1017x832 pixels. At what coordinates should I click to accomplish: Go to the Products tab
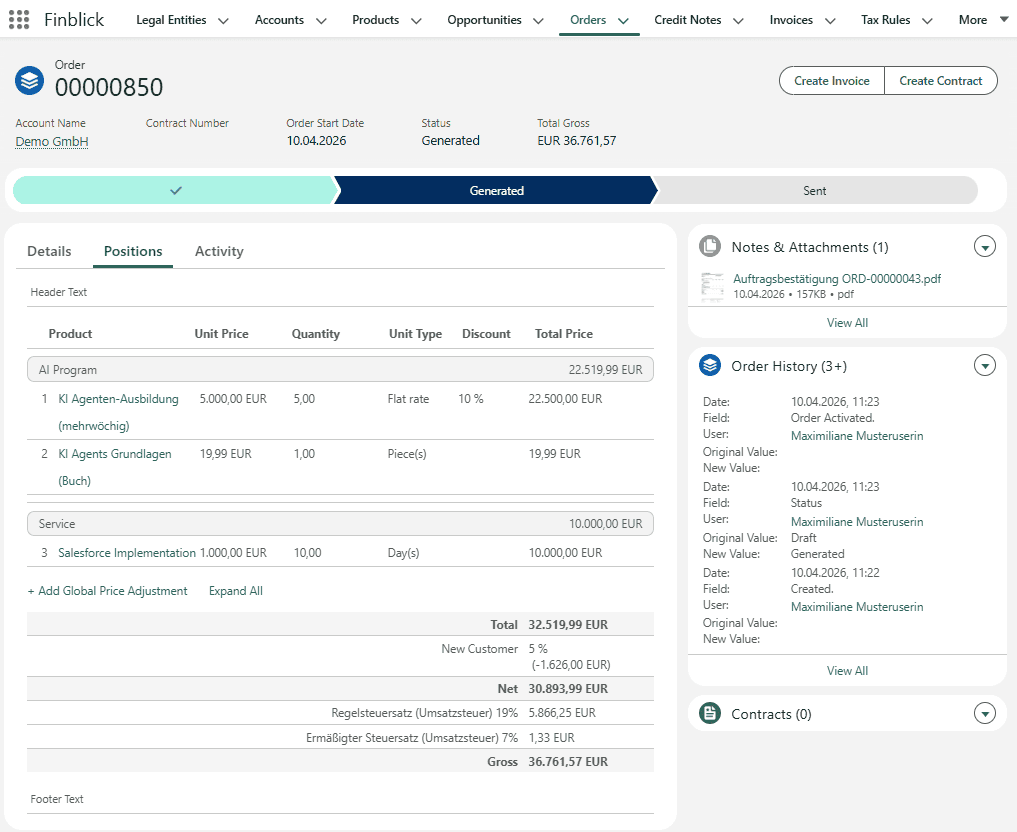coord(376,19)
